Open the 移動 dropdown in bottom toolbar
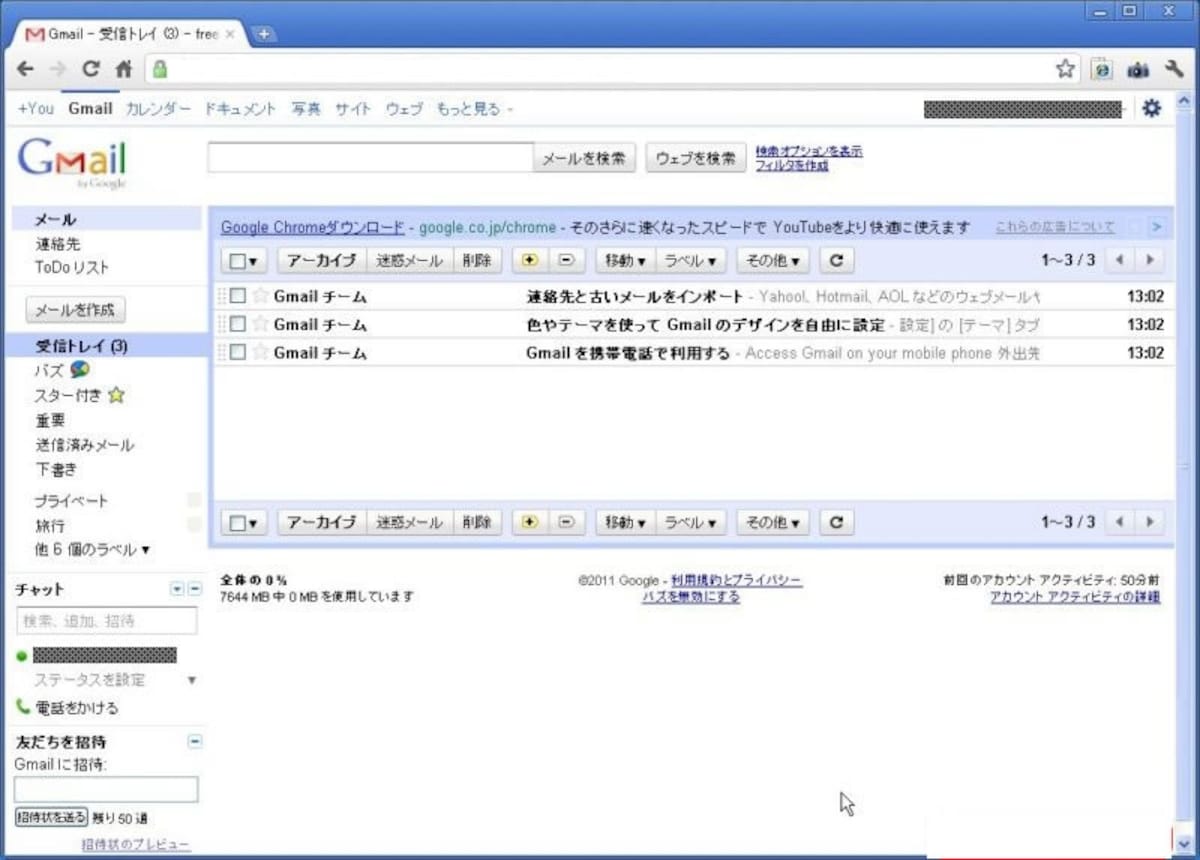This screenshot has height=860, width=1200. coord(625,522)
